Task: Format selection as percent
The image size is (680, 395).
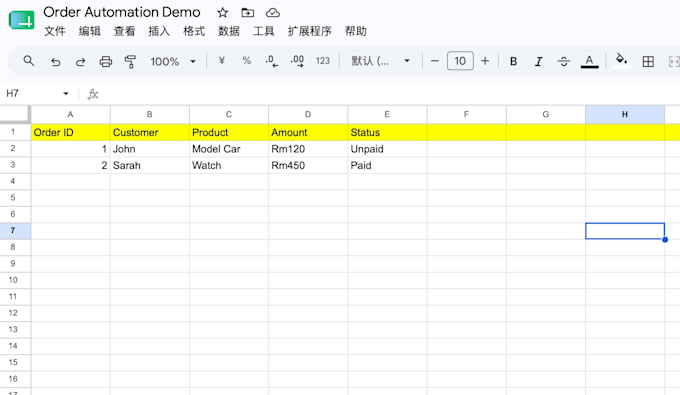Action: coord(247,61)
